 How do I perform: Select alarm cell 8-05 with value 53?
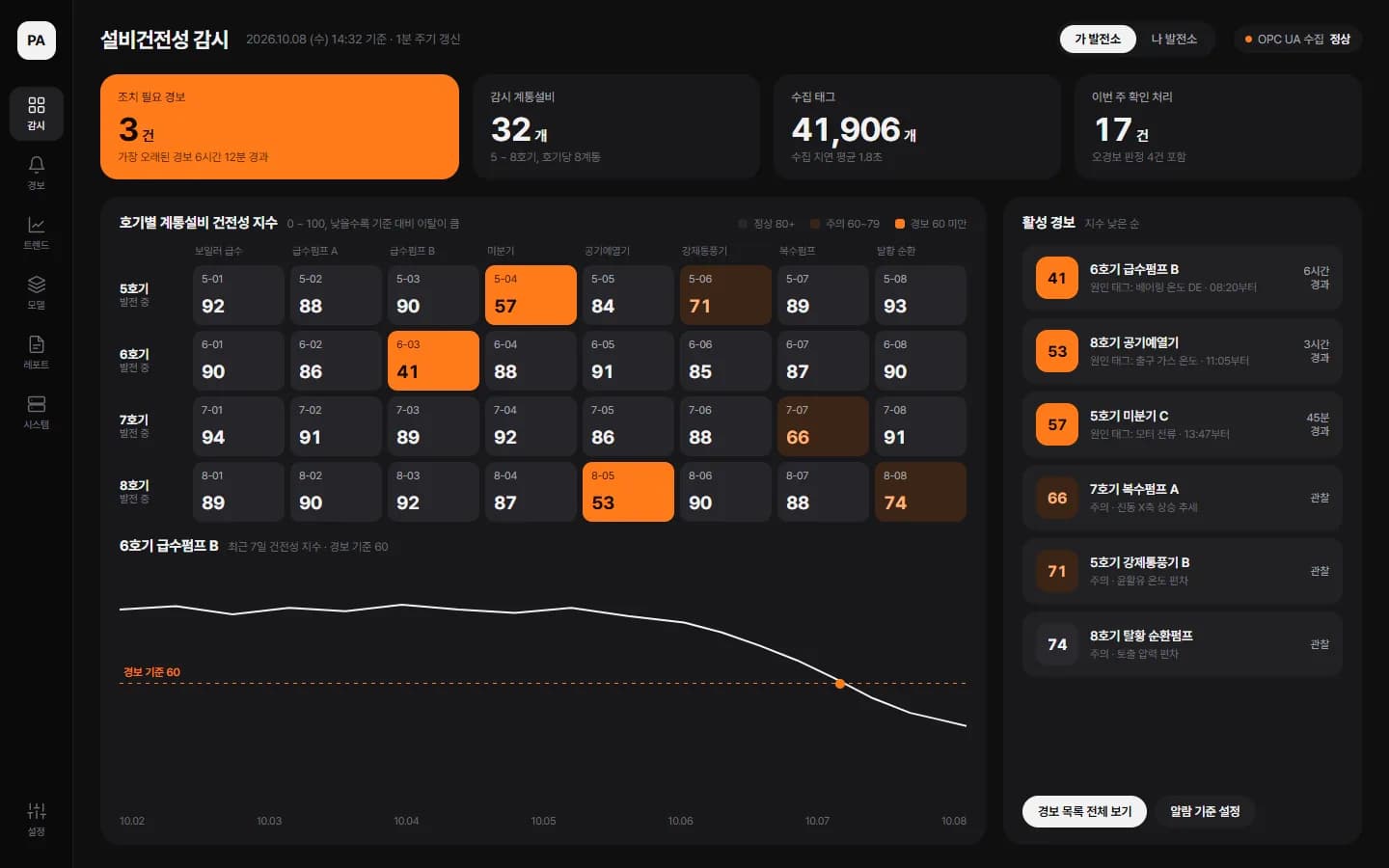pos(628,492)
